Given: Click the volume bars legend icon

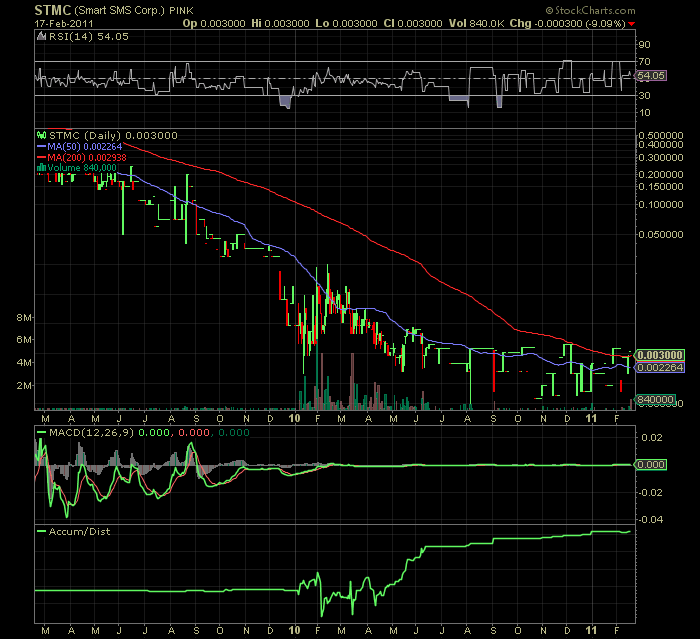Looking at the screenshot, I should 40,167.
